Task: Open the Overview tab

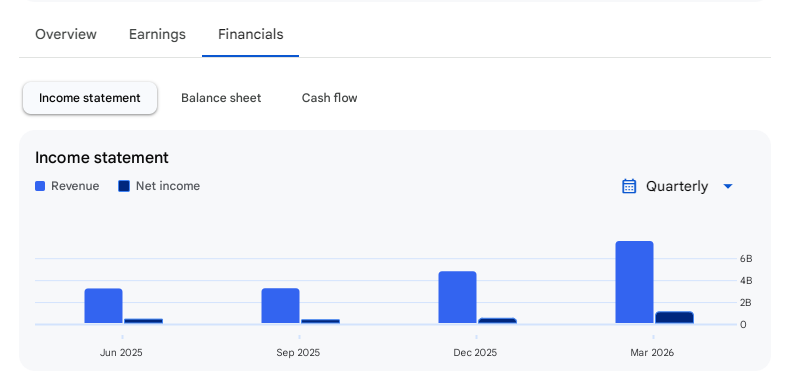Action: pyautogui.click(x=66, y=34)
